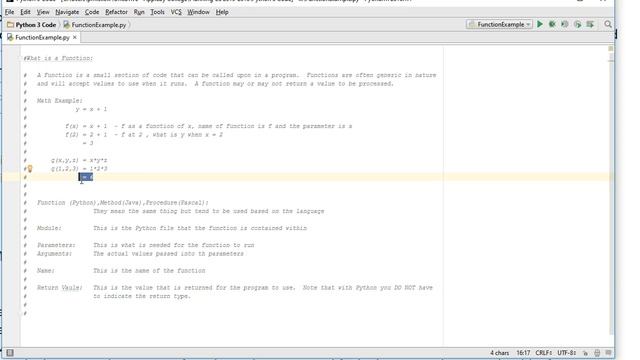
Task: Click the intention light bulb in the gutter
Action: point(30,169)
